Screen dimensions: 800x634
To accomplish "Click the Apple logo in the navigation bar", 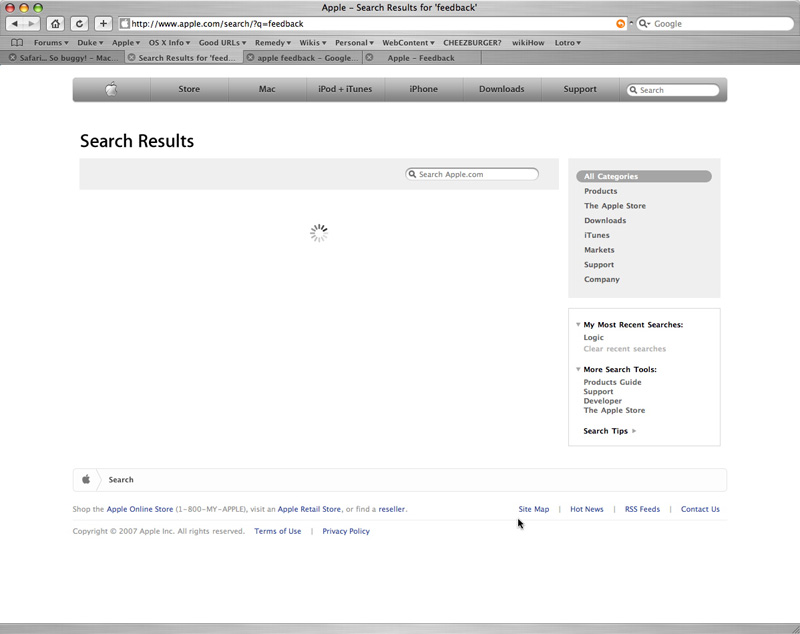I will 110,89.
